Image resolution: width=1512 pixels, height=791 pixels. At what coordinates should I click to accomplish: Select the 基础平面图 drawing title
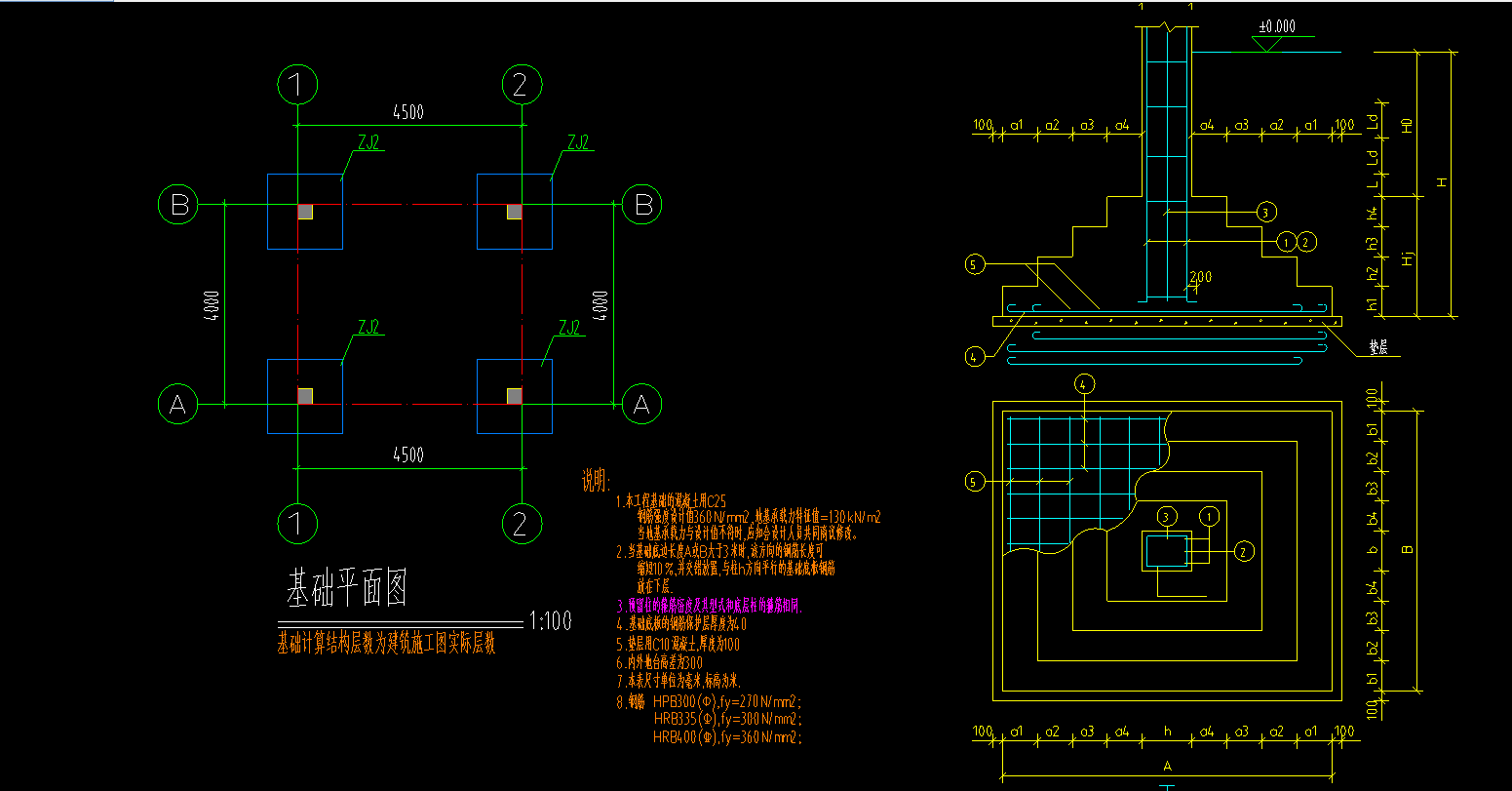345,589
